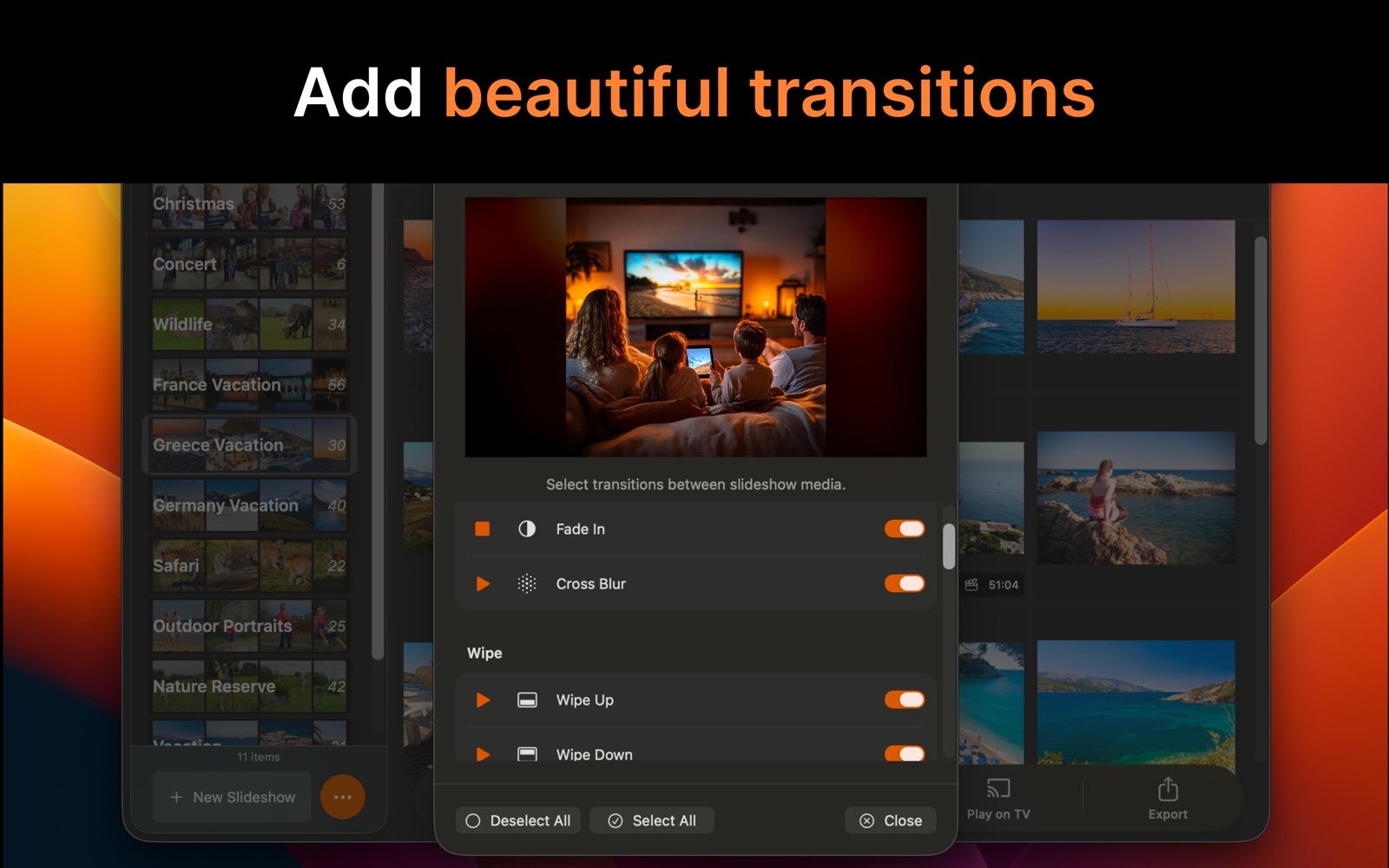The image size is (1389, 868).
Task: Open the Safari slideshow
Action: click(249, 565)
